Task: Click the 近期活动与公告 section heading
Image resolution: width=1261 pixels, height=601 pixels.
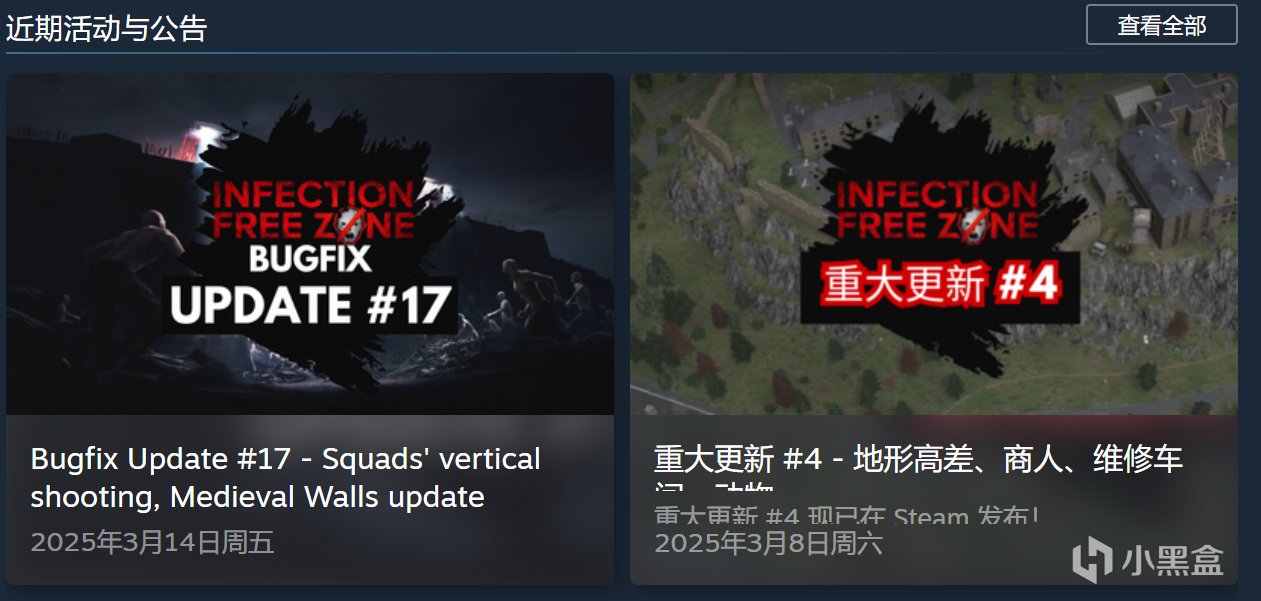Action: 106,27
